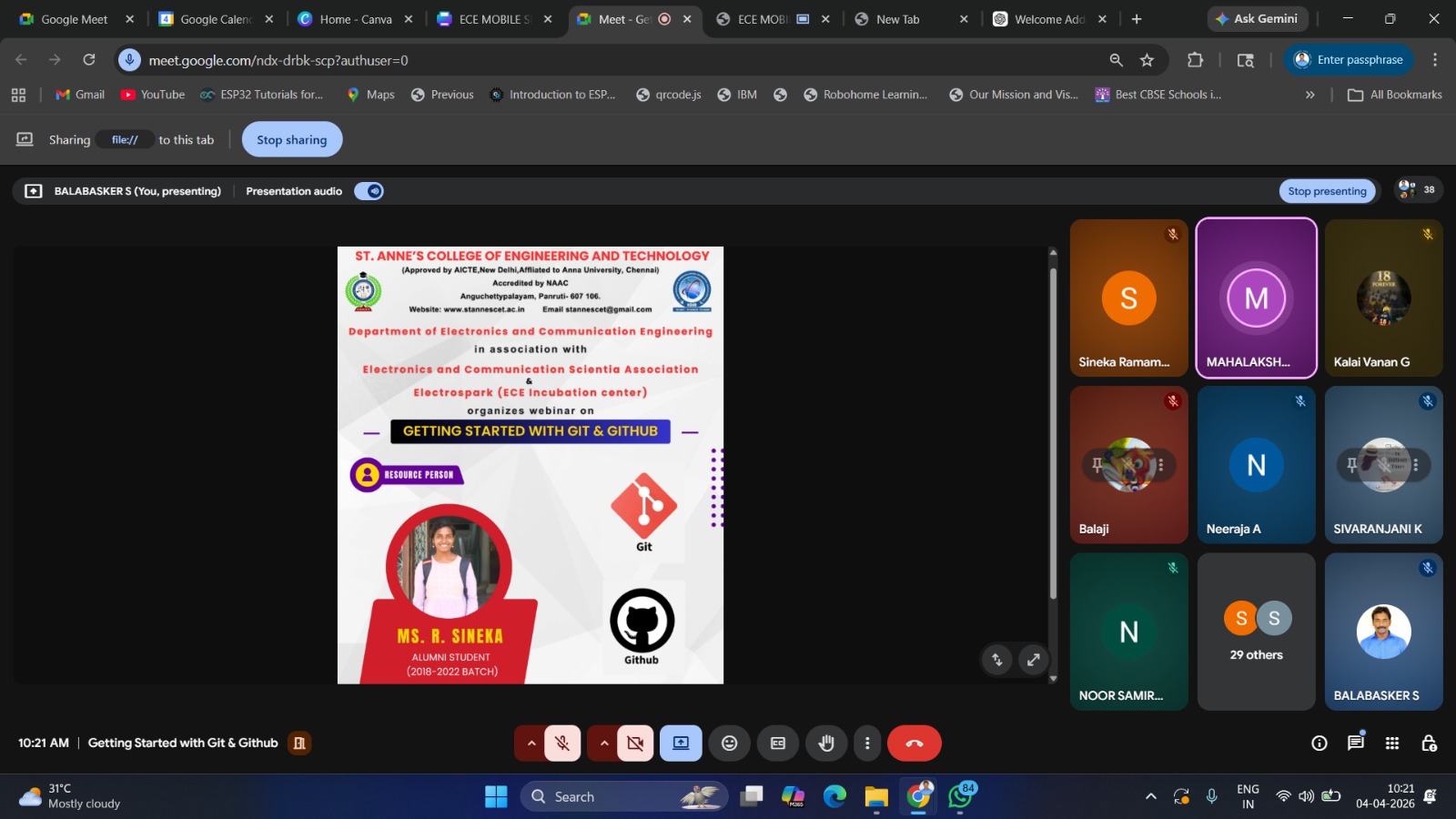Viewport: 1456px width, 819px height.
Task: Open video settings arrow beside the camera
Action: click(603, 743)
